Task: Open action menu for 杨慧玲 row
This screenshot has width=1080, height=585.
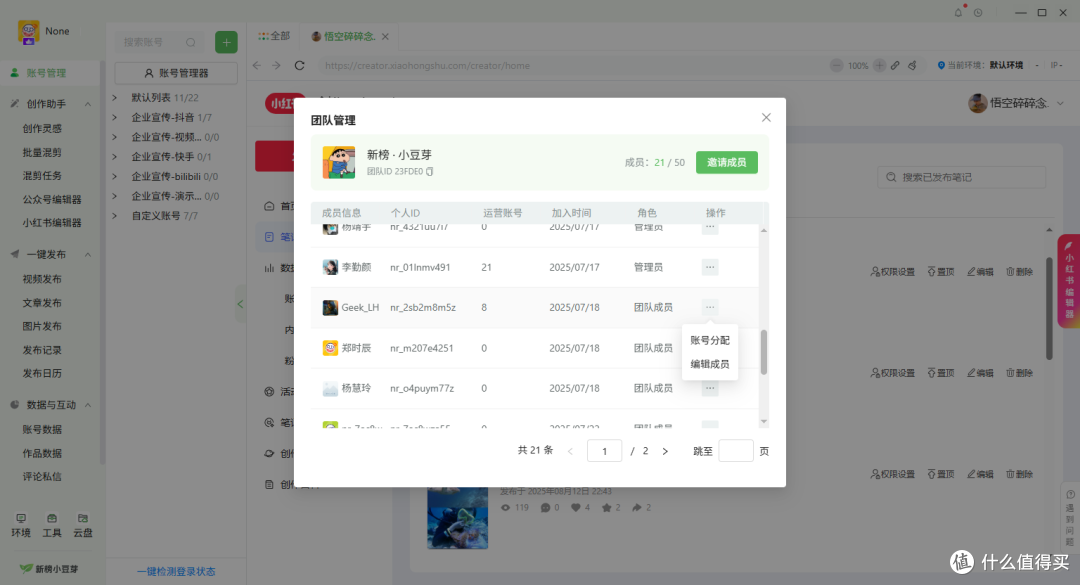Action: click(709, 389)
